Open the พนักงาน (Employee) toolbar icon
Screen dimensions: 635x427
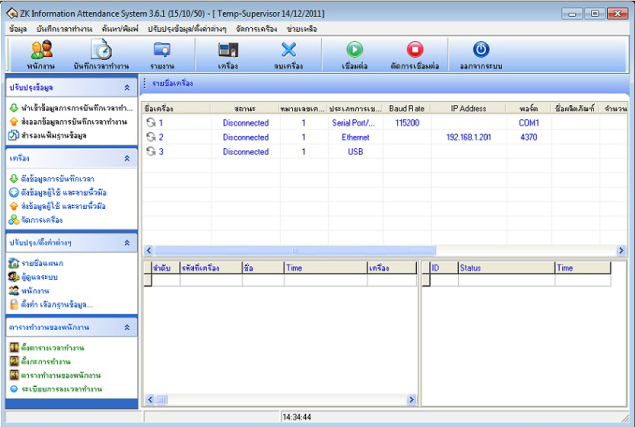40,52
